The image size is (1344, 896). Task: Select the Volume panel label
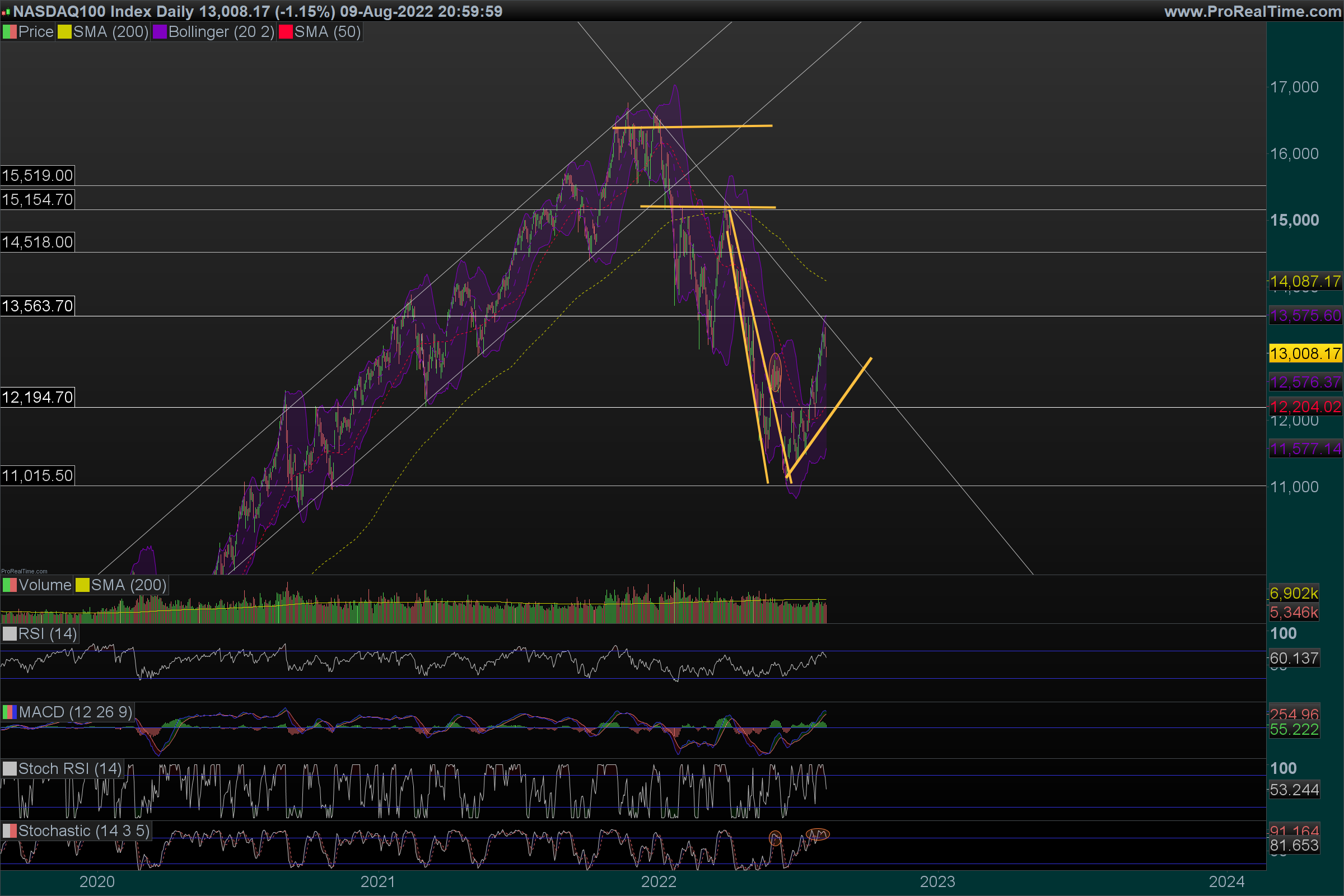[x=45, y=585]
